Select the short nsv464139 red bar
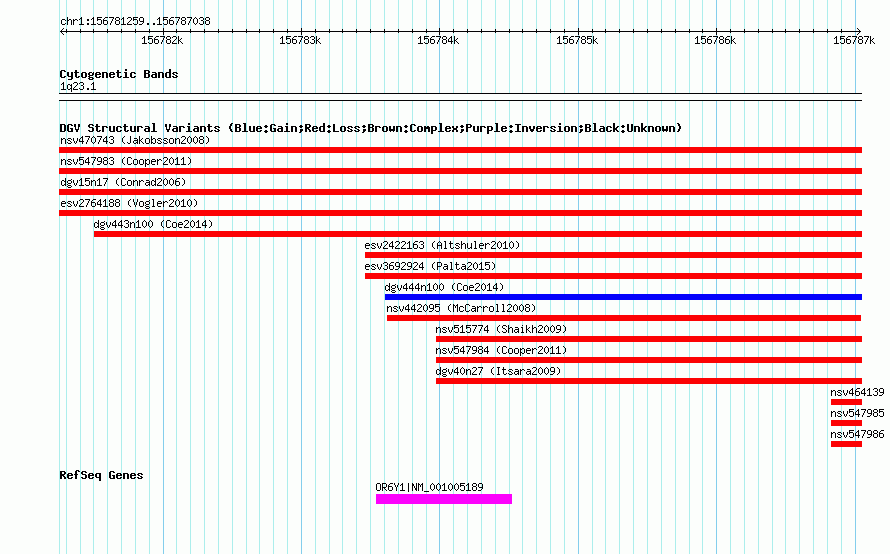Screen dimensions: 890x554 pos(846,402)
